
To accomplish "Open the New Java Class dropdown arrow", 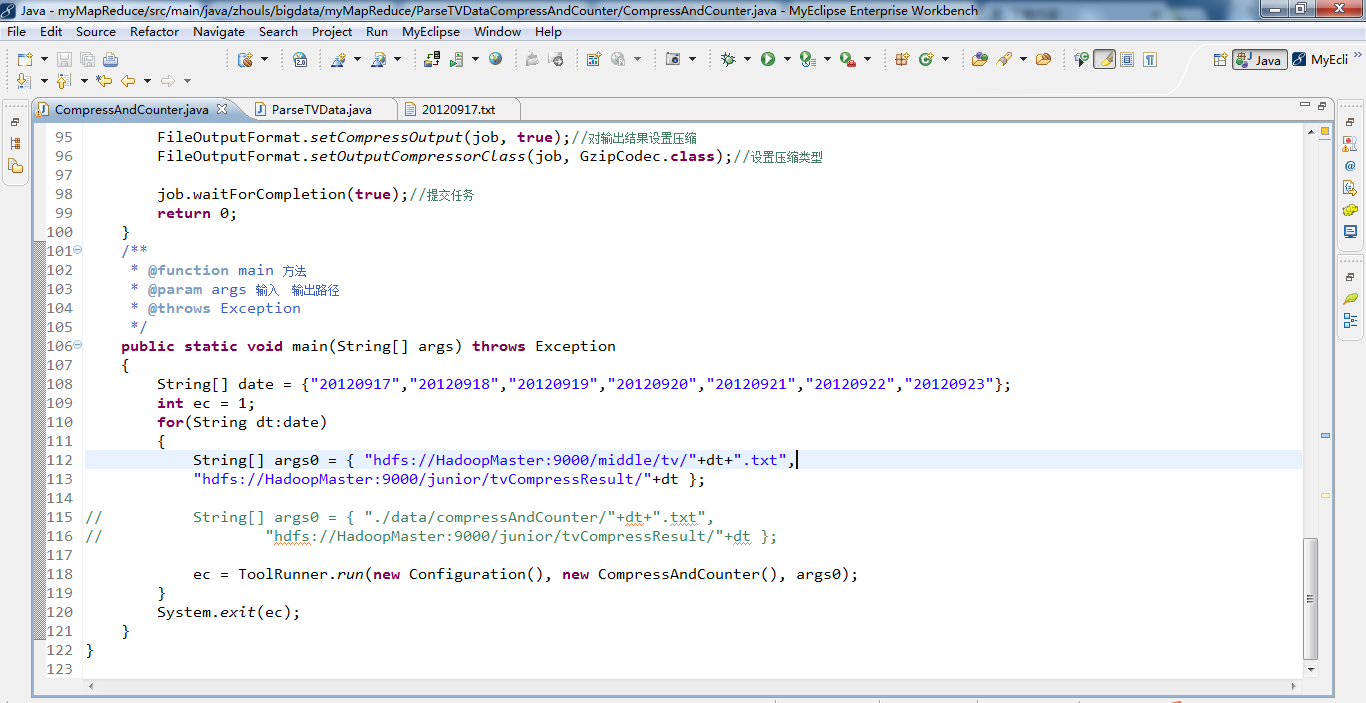I will [945, 60].
